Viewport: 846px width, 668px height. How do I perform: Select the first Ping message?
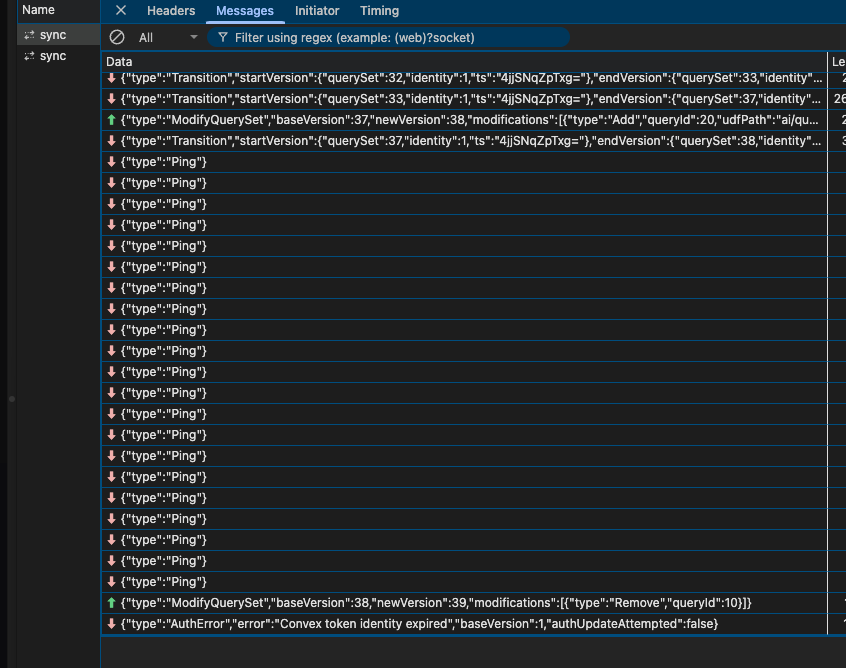[464, 162]
